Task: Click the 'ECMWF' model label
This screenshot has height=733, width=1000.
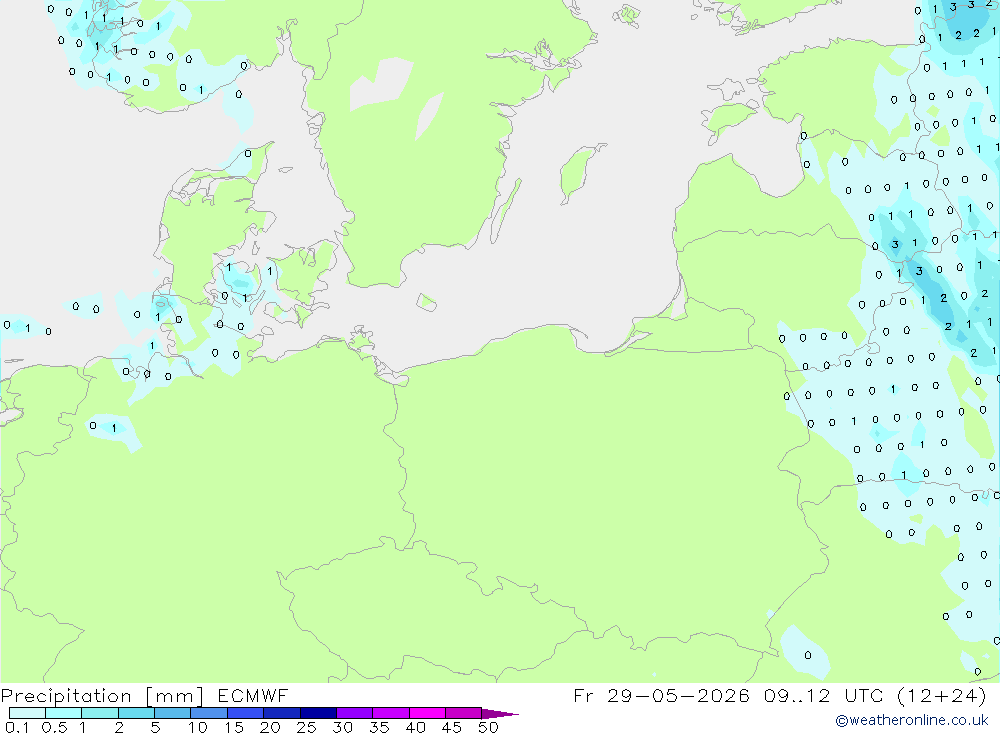Action: point(253,695)
